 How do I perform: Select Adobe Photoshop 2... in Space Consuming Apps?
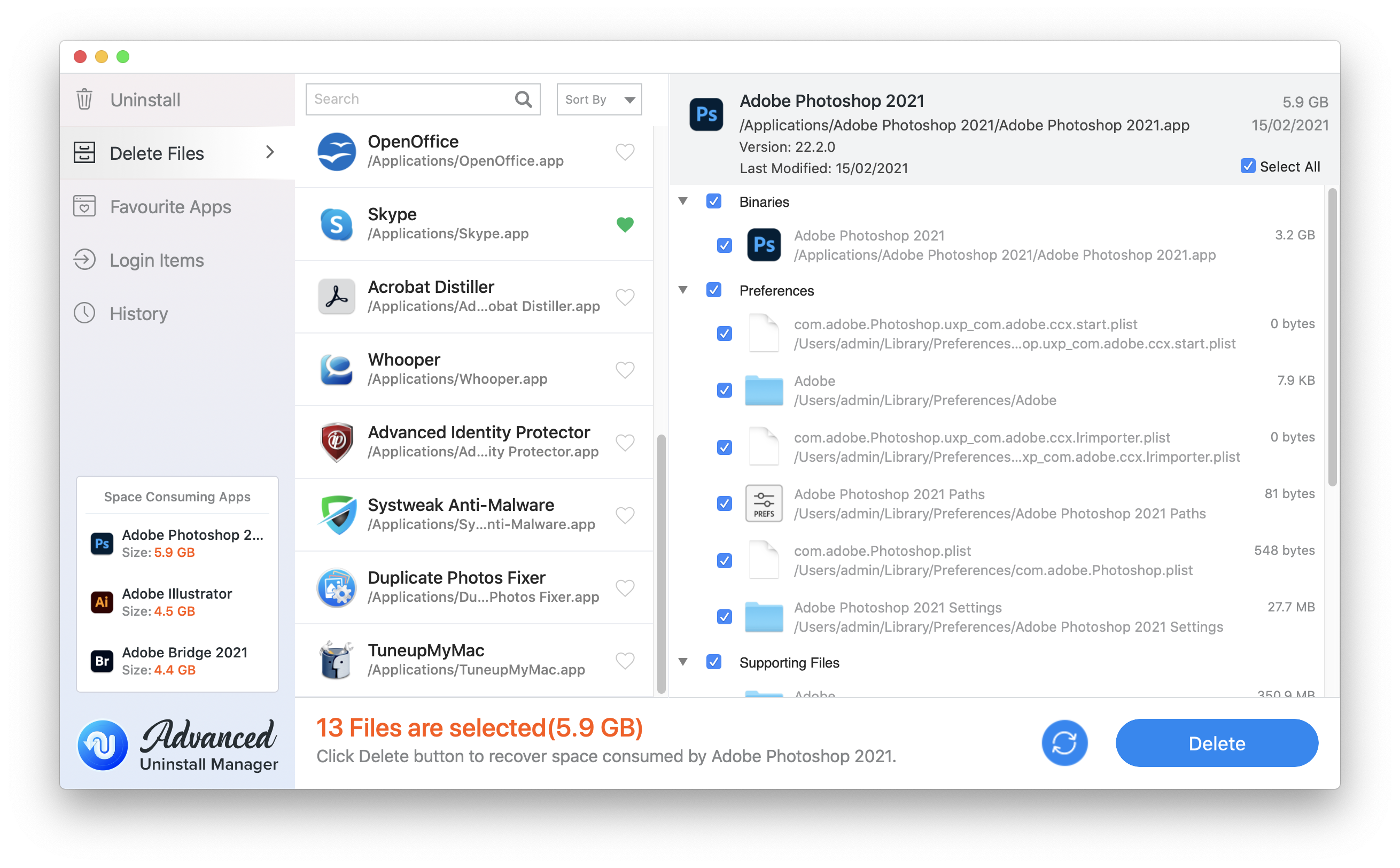pos(177,543)
